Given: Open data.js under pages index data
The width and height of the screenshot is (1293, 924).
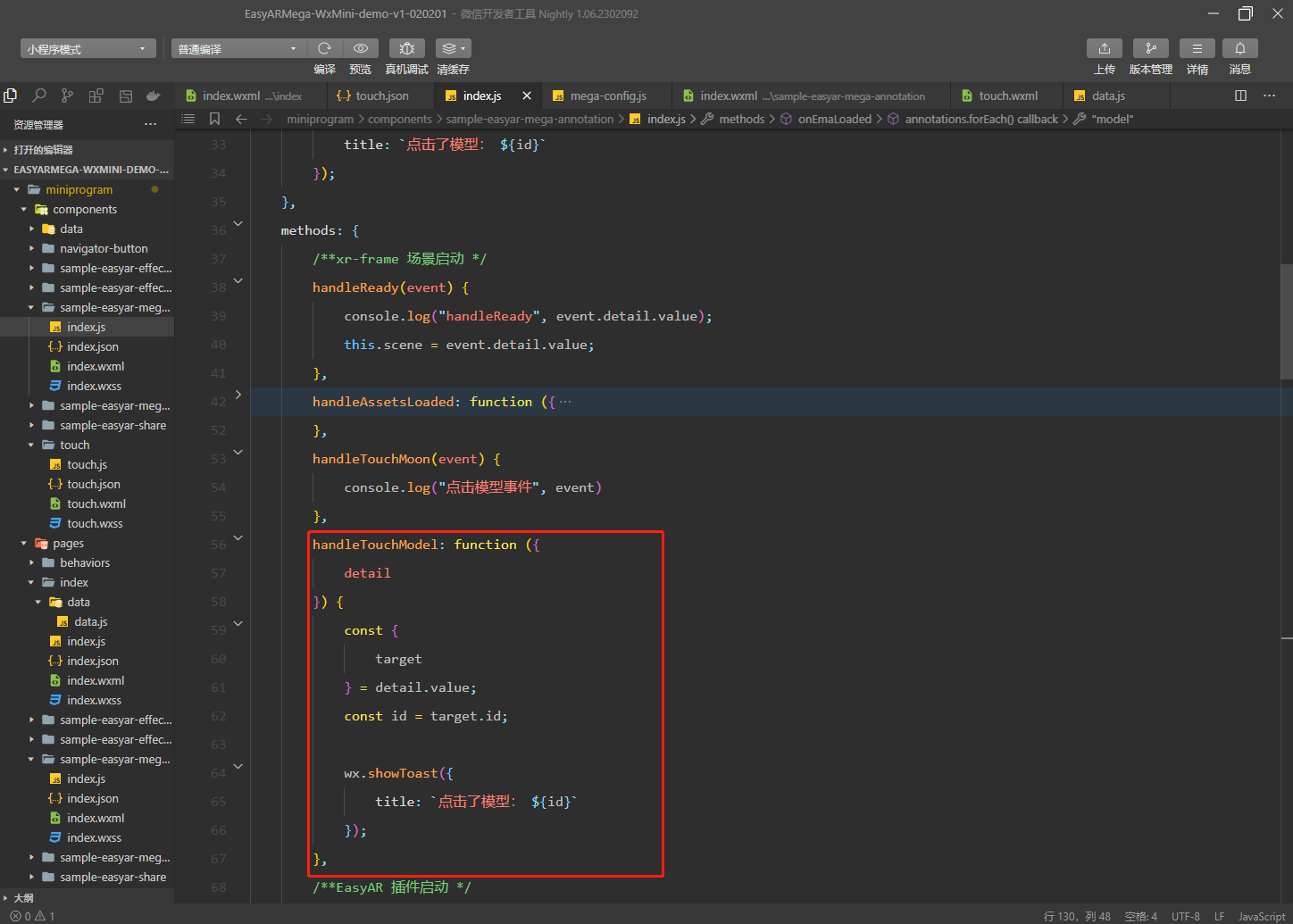Looking at the screenshot, I should tap(87, 621).
